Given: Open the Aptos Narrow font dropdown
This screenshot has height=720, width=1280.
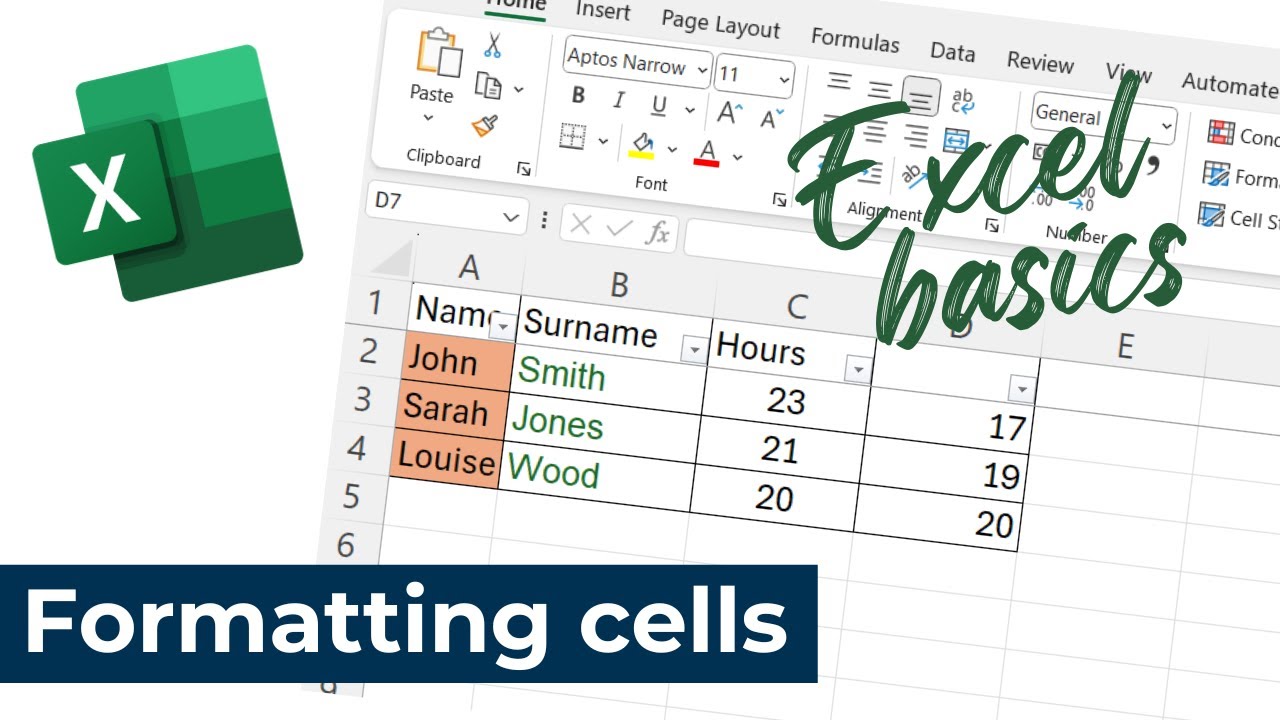Looking at the screenshot, I should point(701,71).
